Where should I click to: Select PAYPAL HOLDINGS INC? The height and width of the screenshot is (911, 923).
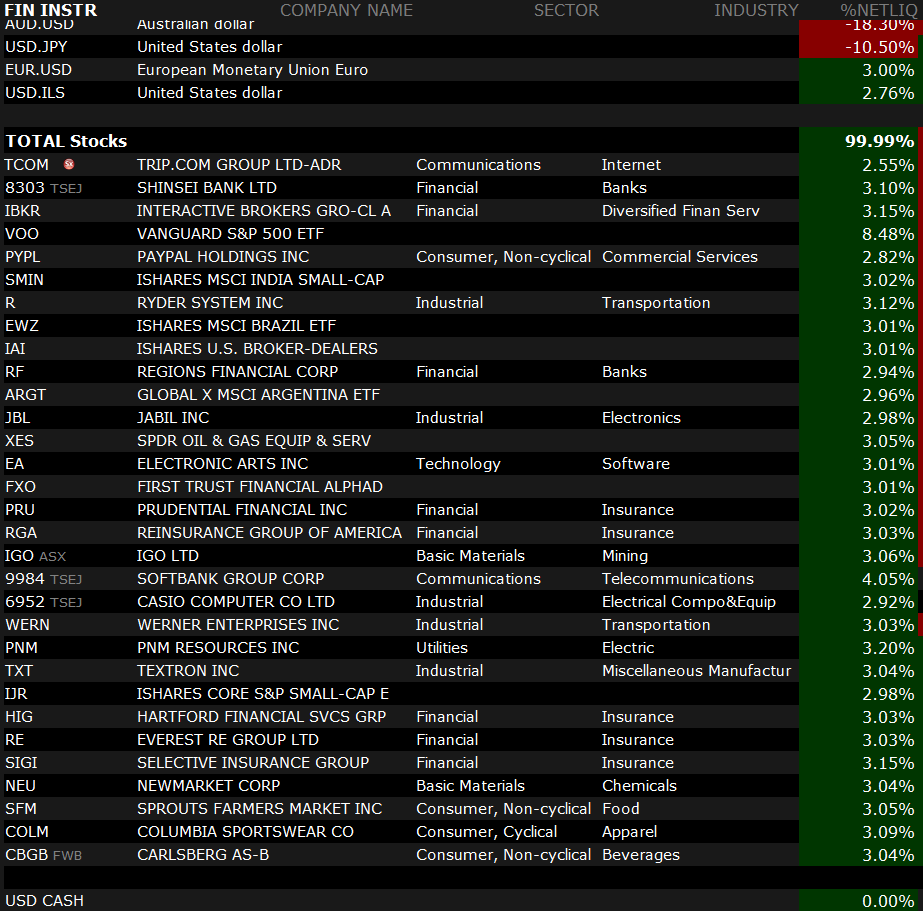click(x=223, y=257)
